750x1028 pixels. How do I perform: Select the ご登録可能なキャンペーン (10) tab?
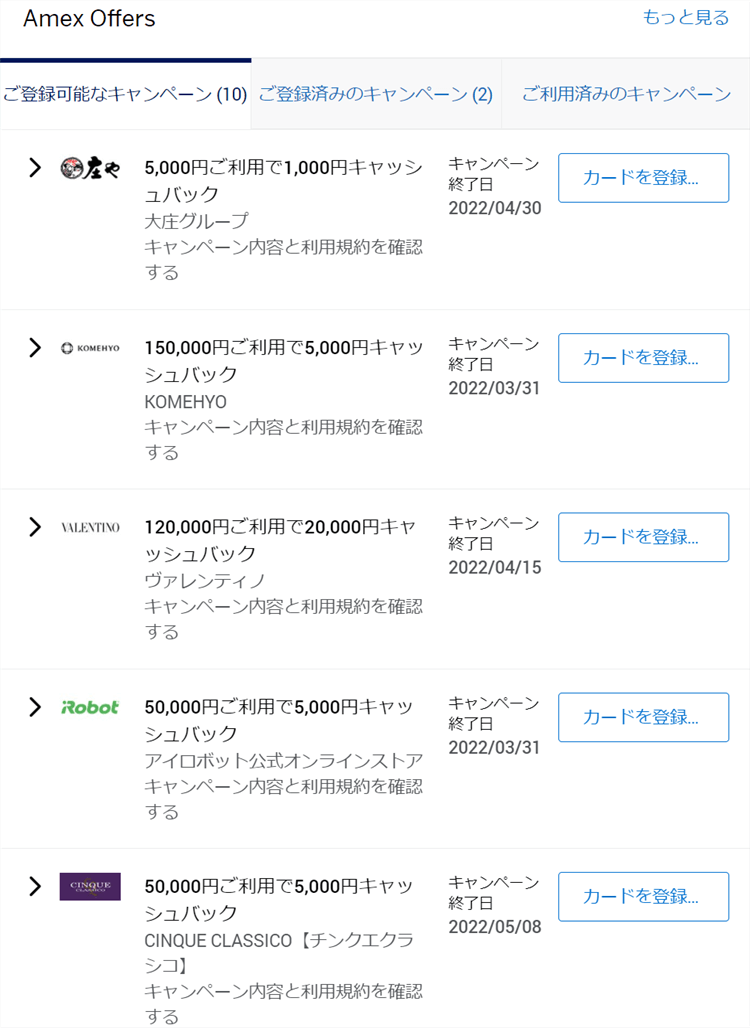pyautogui.click(x=125, y=95)
